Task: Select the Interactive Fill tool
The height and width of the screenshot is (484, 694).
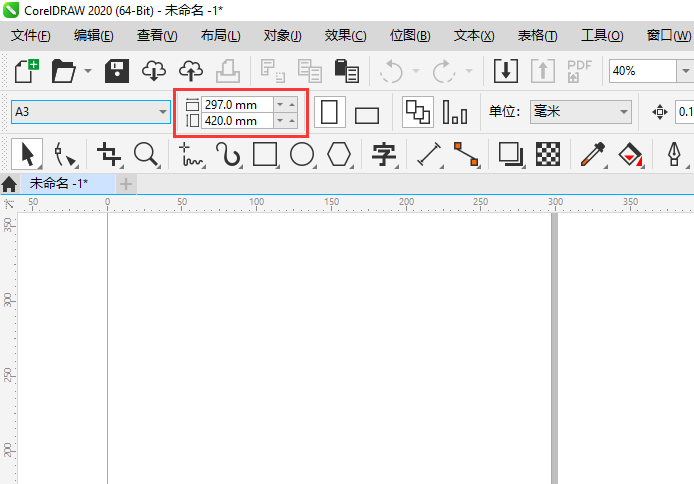Action: click(x=630, y=155)
